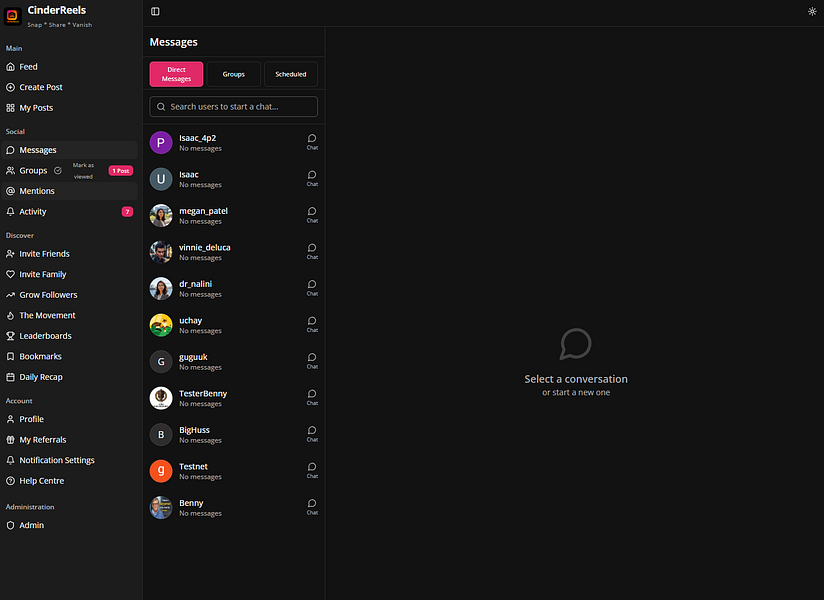Select the megan_patel username text

203,211
